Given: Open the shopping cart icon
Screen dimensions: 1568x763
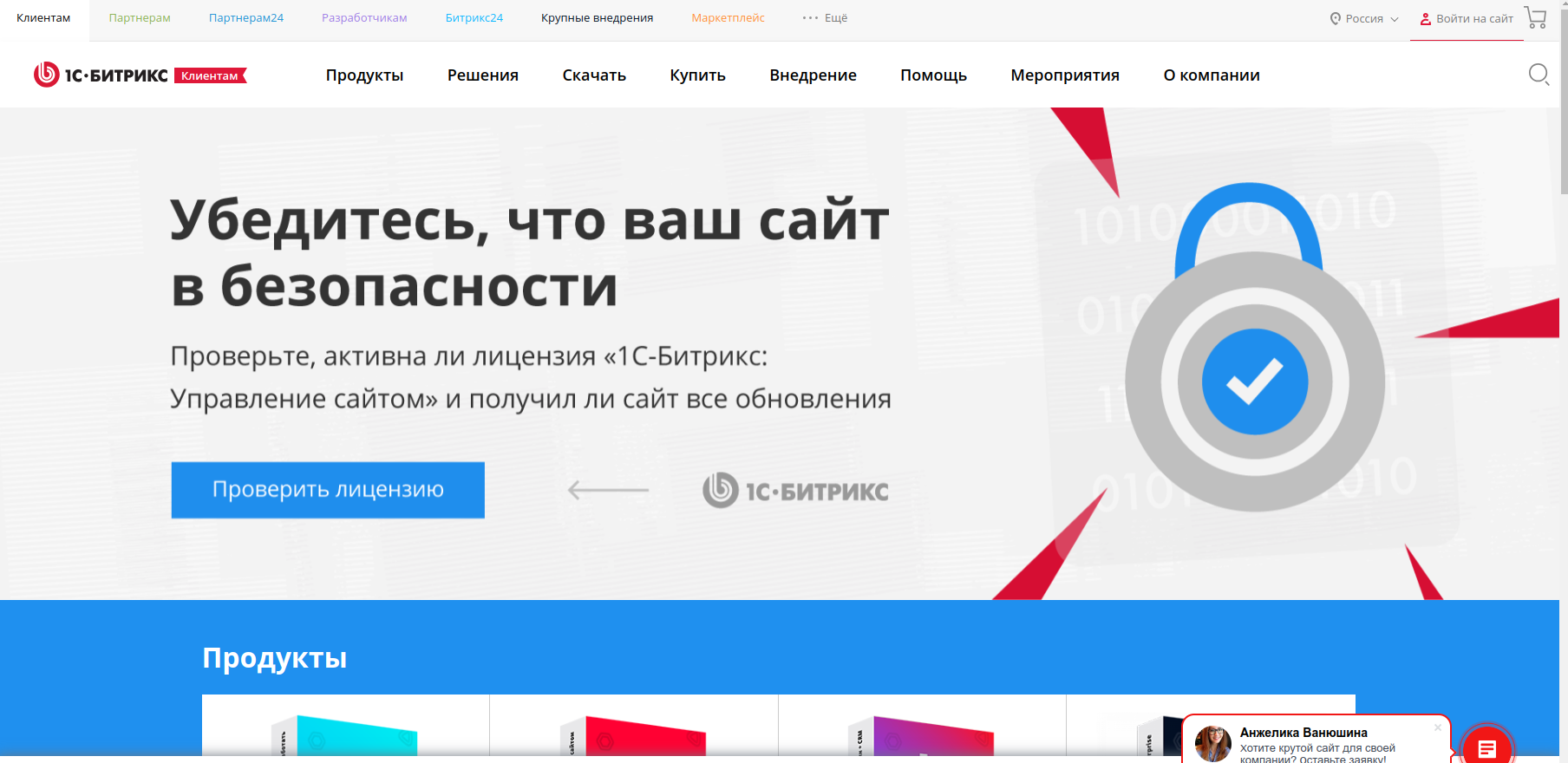Looking at the screenshot, I should coord(1535,18).
